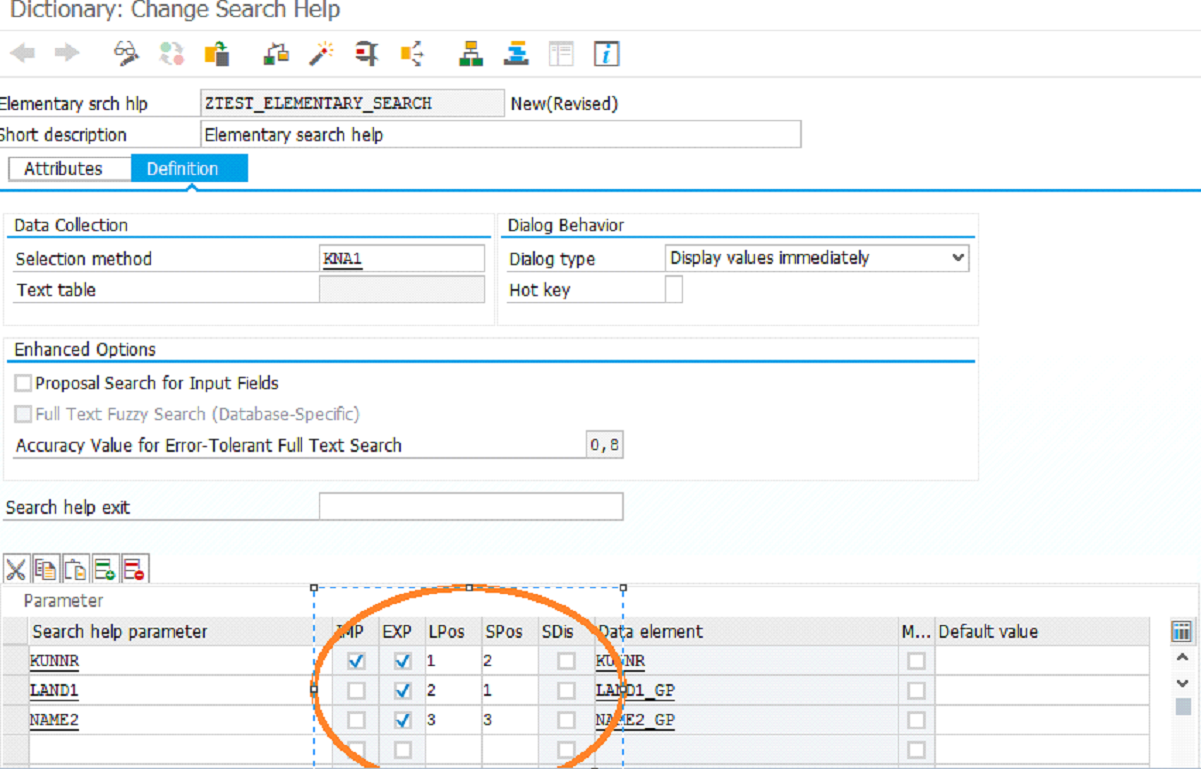Open the where-used list icon
The width and height of the screenshot is (1201, 769).
[x=410, y=53]
